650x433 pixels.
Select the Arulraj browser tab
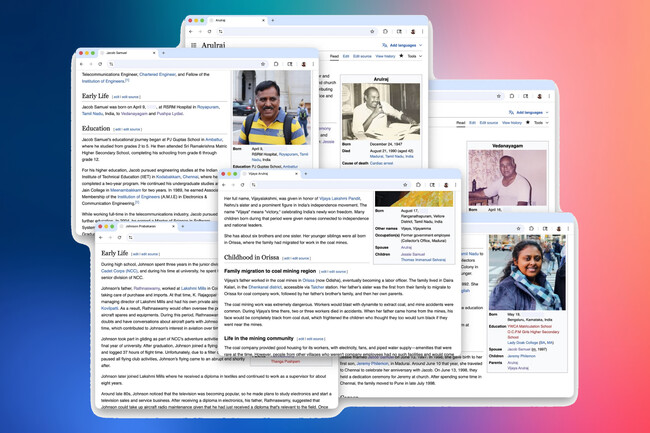238,20
